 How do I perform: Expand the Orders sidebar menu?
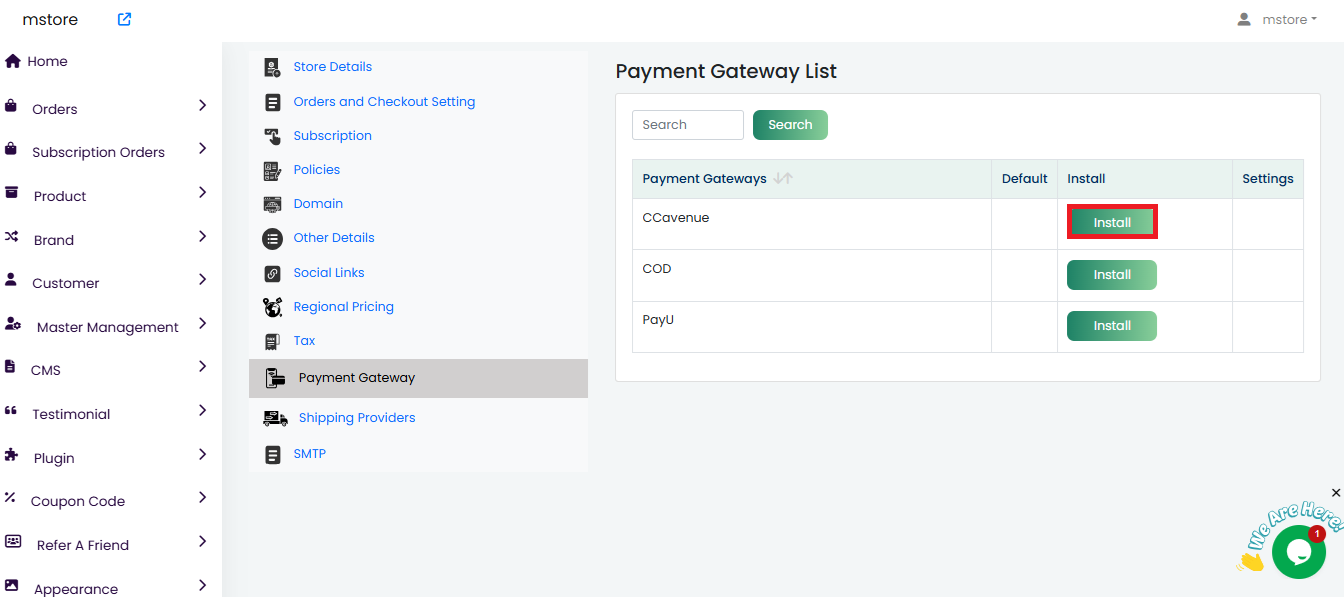(x=202, y=105)
